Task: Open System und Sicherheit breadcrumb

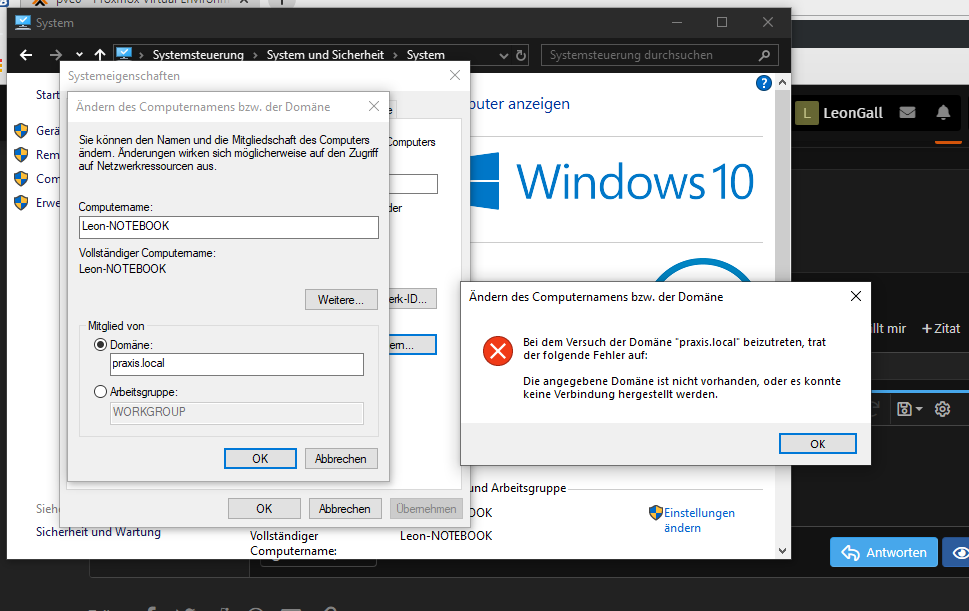Action: 325,55
